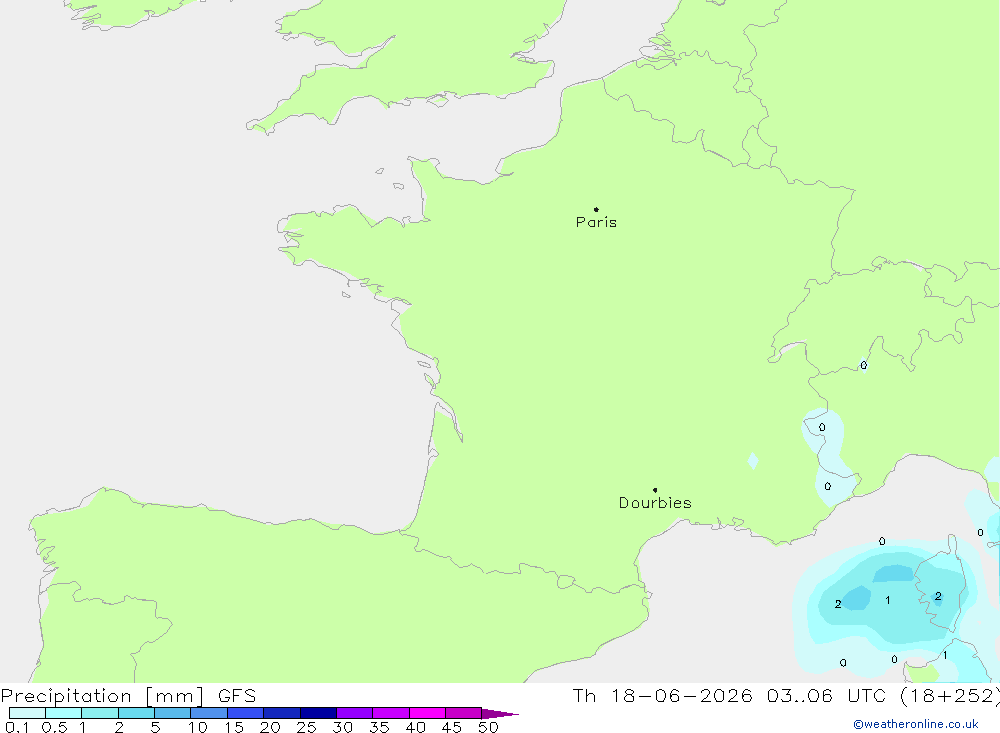1000x733 pixels.
Task: Click the 35 legend scale label
Action: tap(379, 727)
